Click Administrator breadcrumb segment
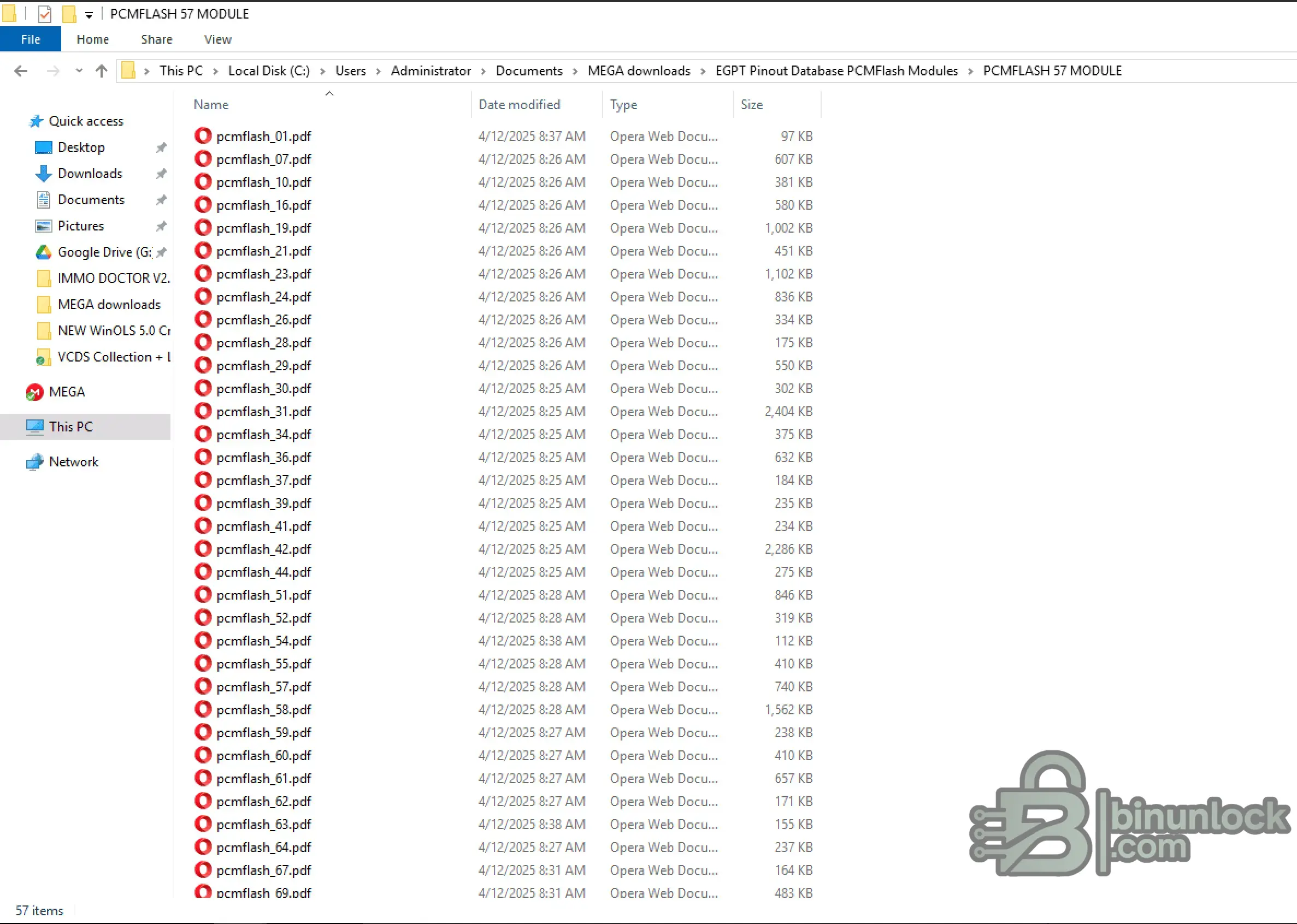This screenshot has width=1297, height=924. point(431,71)
